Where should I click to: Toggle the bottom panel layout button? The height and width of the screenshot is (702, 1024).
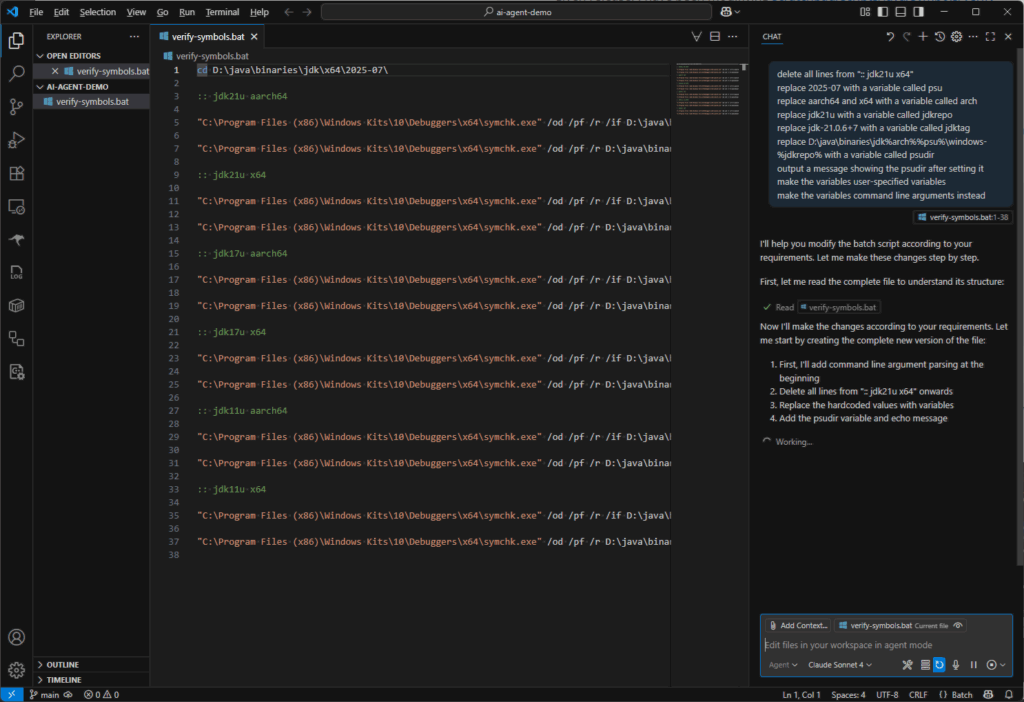[x=900, y=12]
